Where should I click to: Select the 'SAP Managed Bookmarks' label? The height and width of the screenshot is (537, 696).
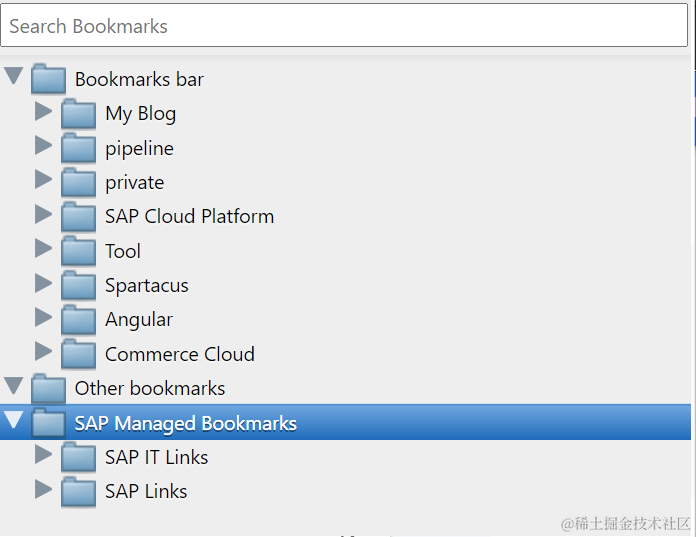click(x=186, y=423)
